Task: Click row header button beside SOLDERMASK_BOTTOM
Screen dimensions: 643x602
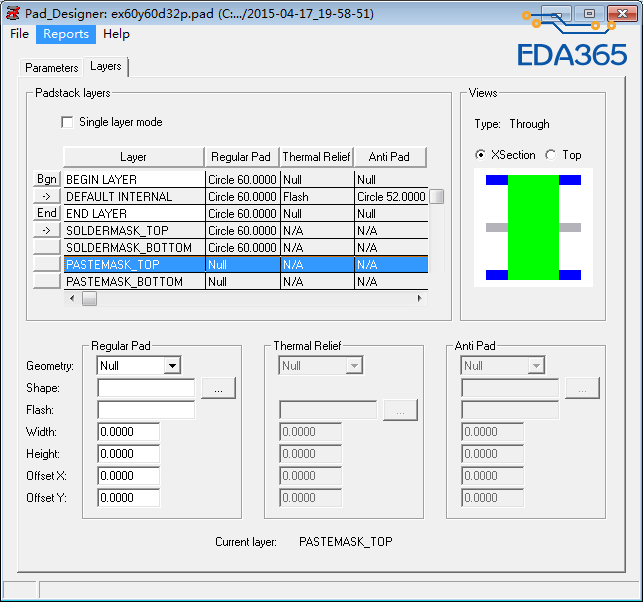Action: [x=47, y=247]
